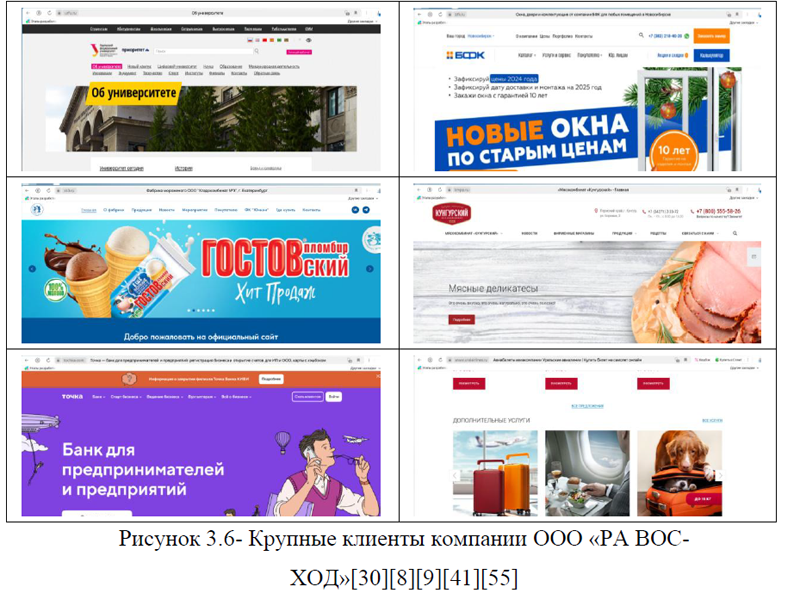The width and height of the screenshot is (800, 593).
Task: Open the suitcases service thumbnail on the airline site
Action: 495,473
